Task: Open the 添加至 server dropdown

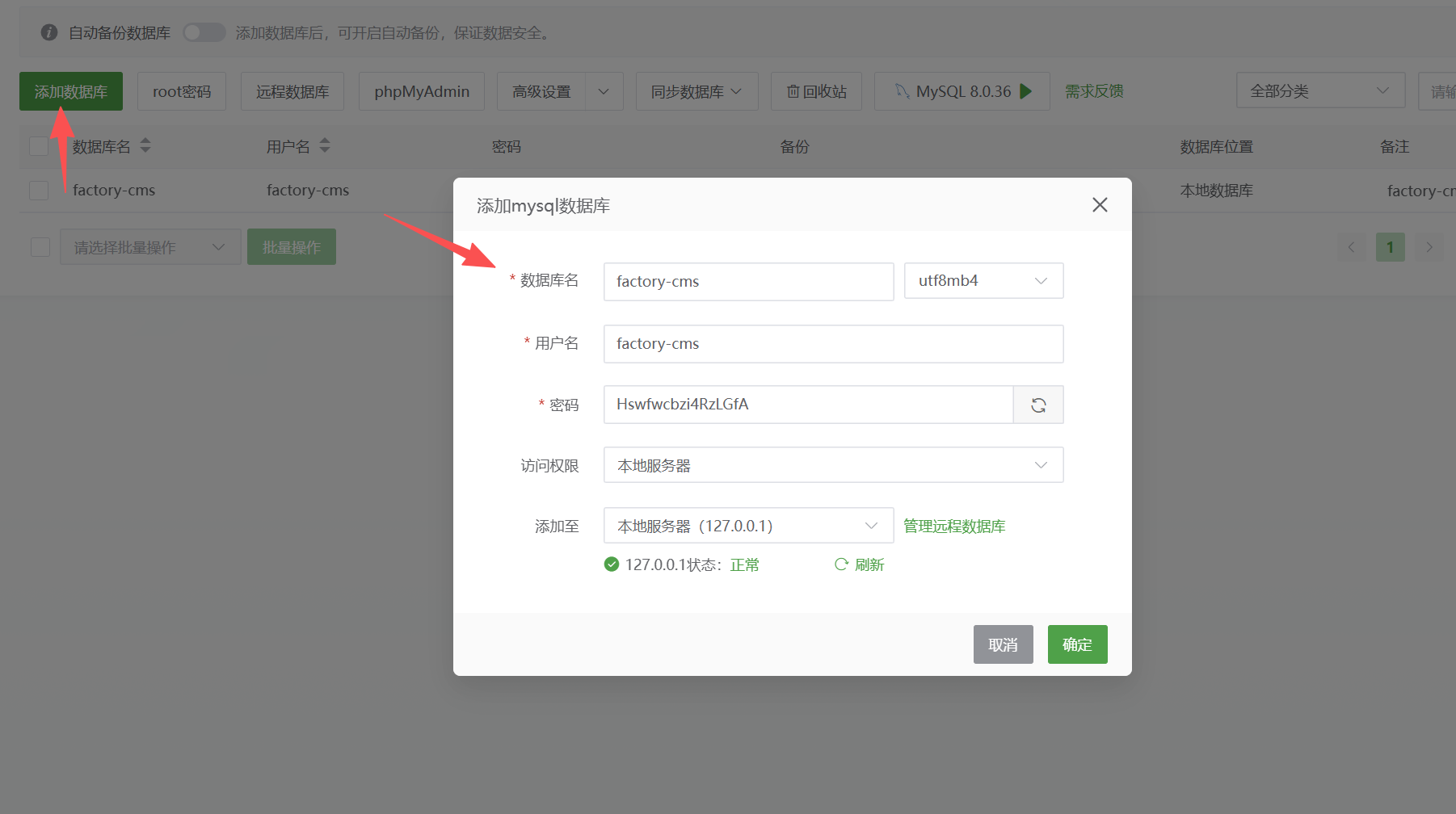Action: [748, 526]
